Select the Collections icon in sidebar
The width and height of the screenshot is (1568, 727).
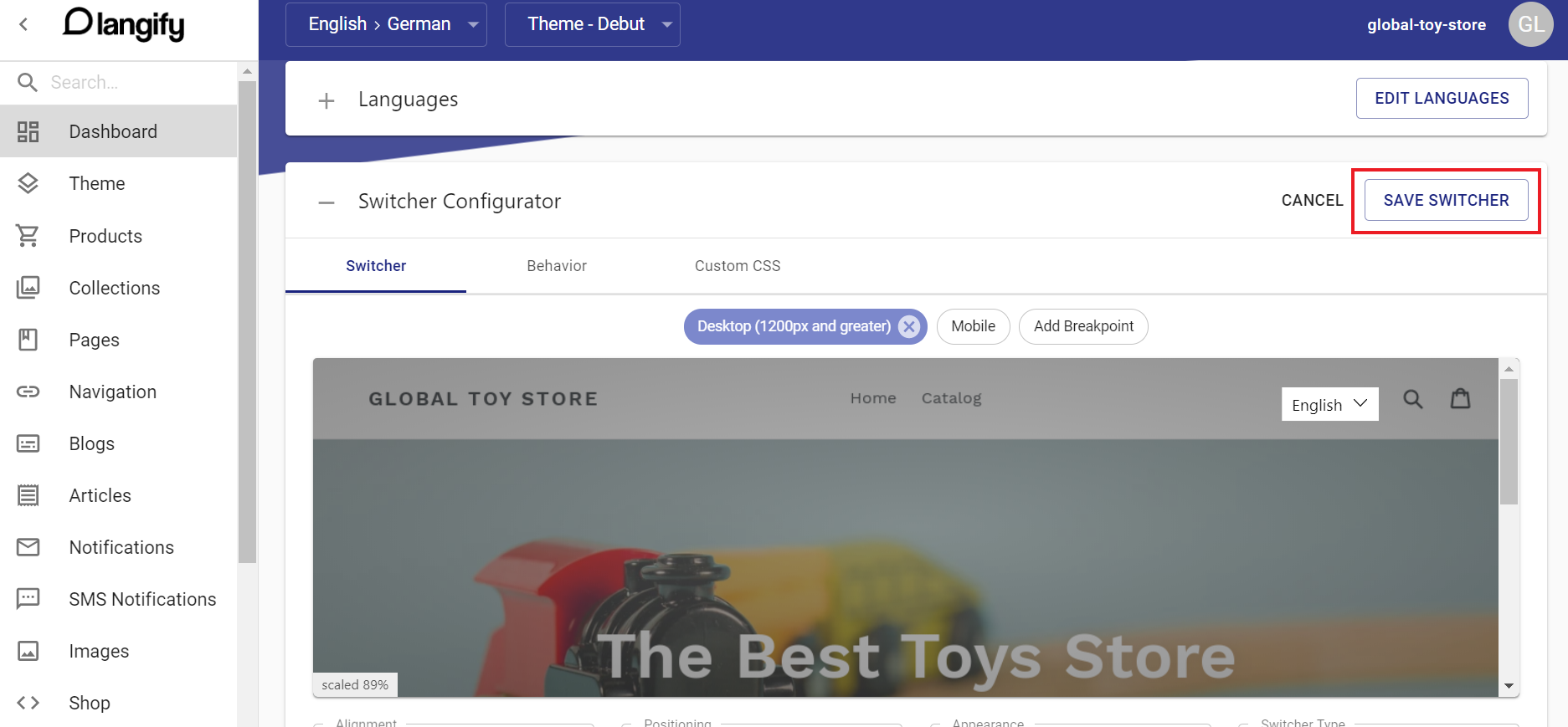pyautogui.click(x=28, y=288)
